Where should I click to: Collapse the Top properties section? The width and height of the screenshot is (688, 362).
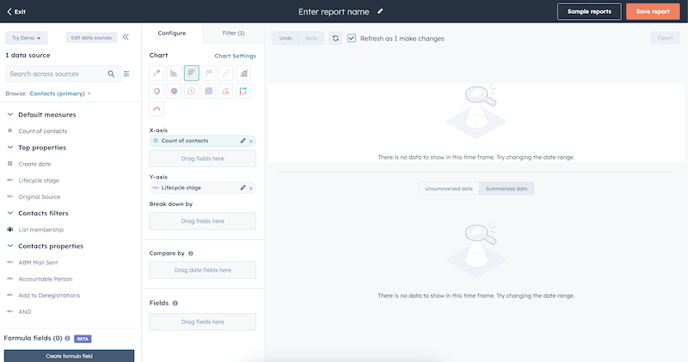(10, 147)
